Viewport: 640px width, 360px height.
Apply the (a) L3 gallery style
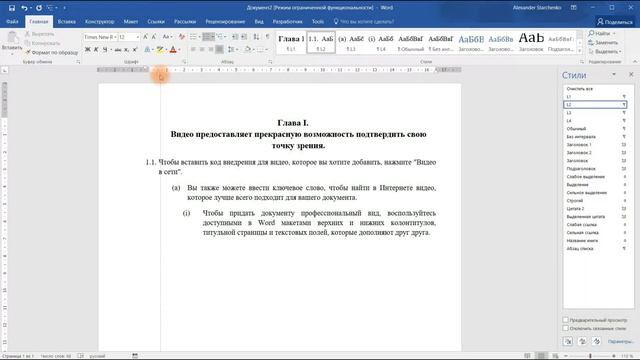click(x=351, y=42)
